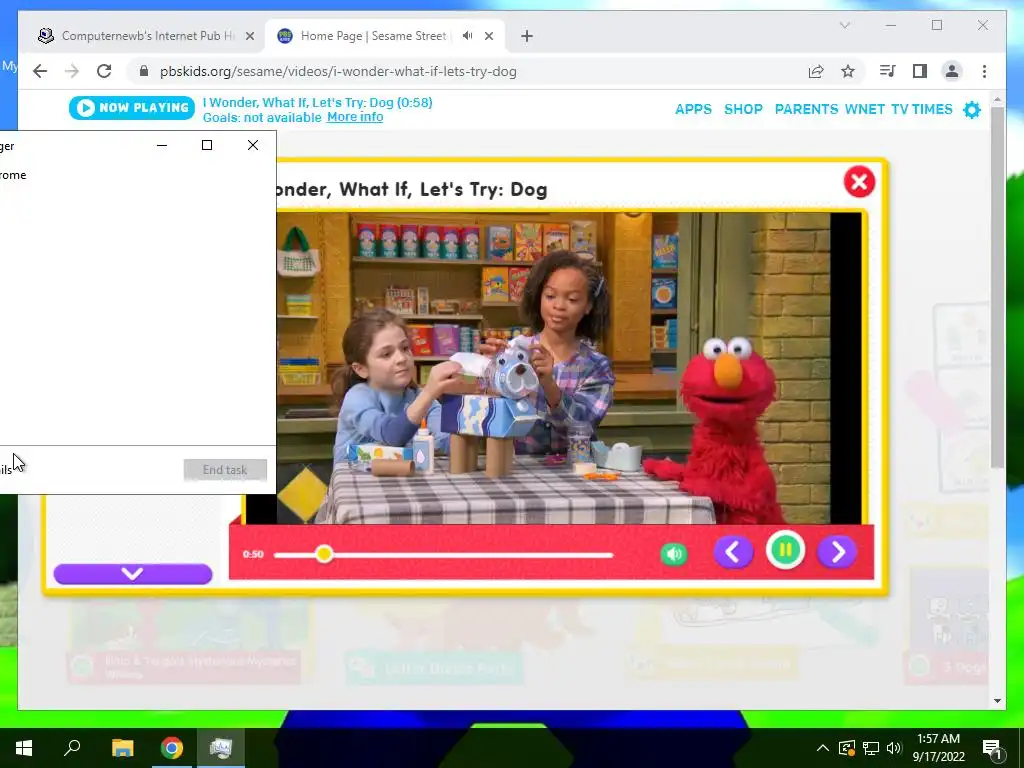1024x768 pixels.
Task: Click the page vertical scrollbar thumb
Action: pos(997,287)
